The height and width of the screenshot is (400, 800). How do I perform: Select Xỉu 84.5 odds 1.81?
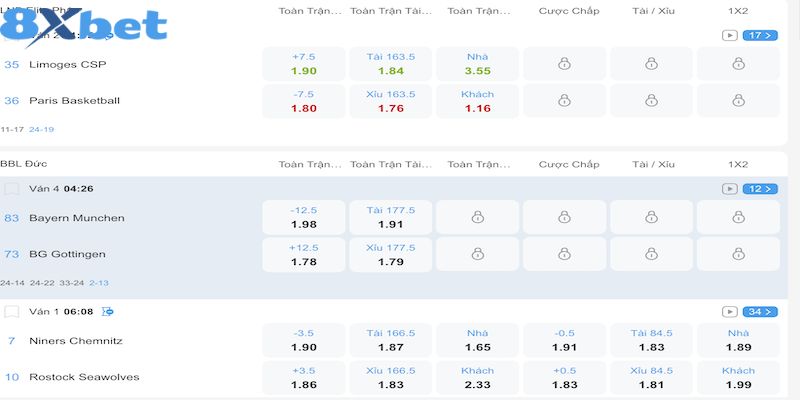[652, 378]
